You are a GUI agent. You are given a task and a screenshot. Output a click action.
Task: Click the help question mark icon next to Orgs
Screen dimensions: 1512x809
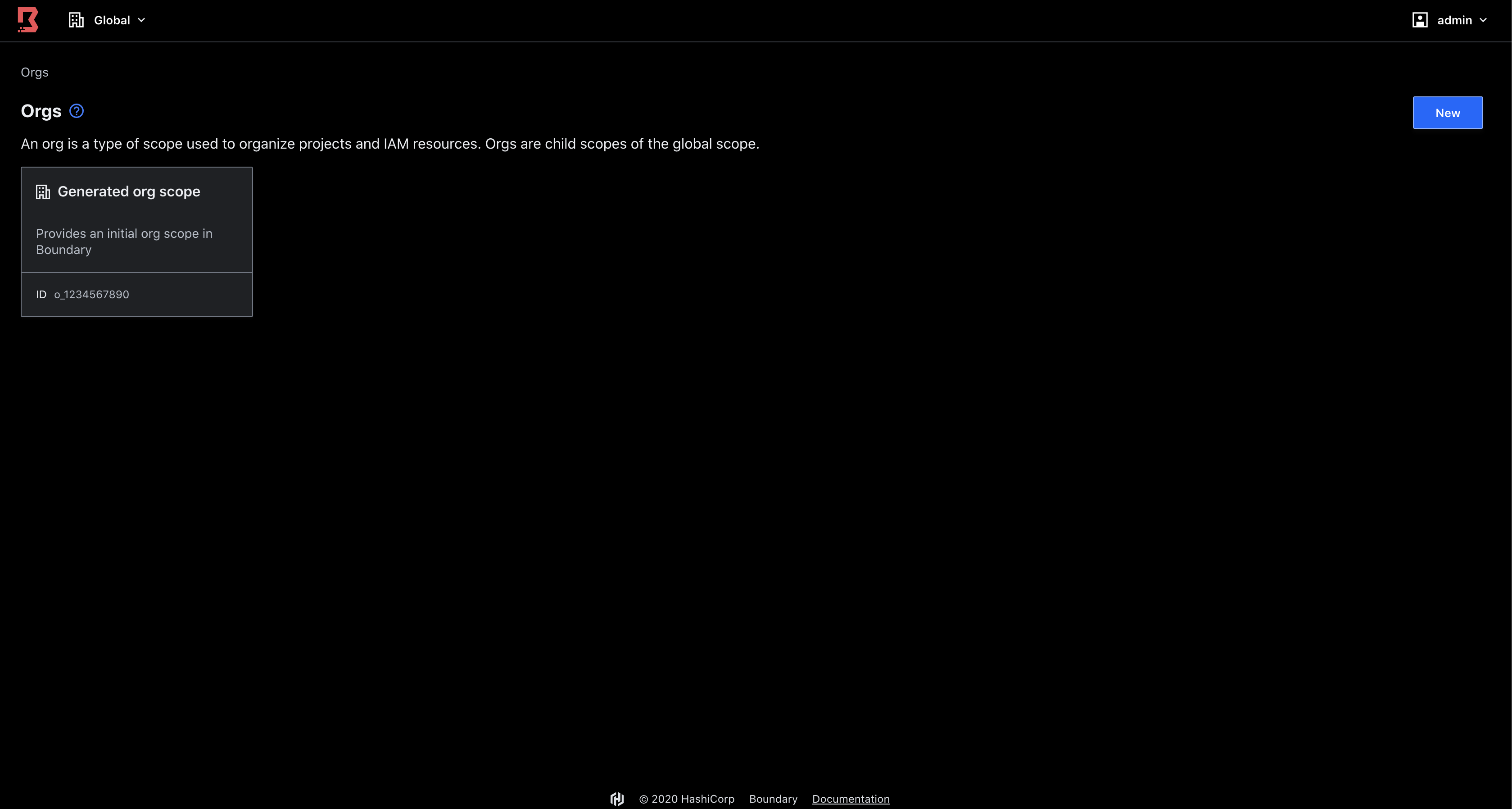click(76, 111)
